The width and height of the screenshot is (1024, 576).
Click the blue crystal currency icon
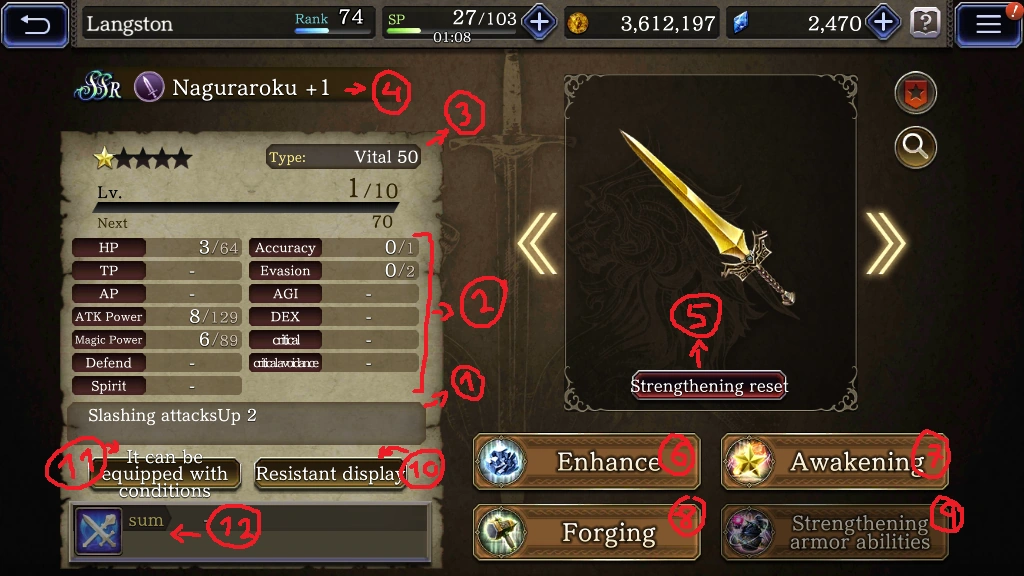tap(740, 24)
